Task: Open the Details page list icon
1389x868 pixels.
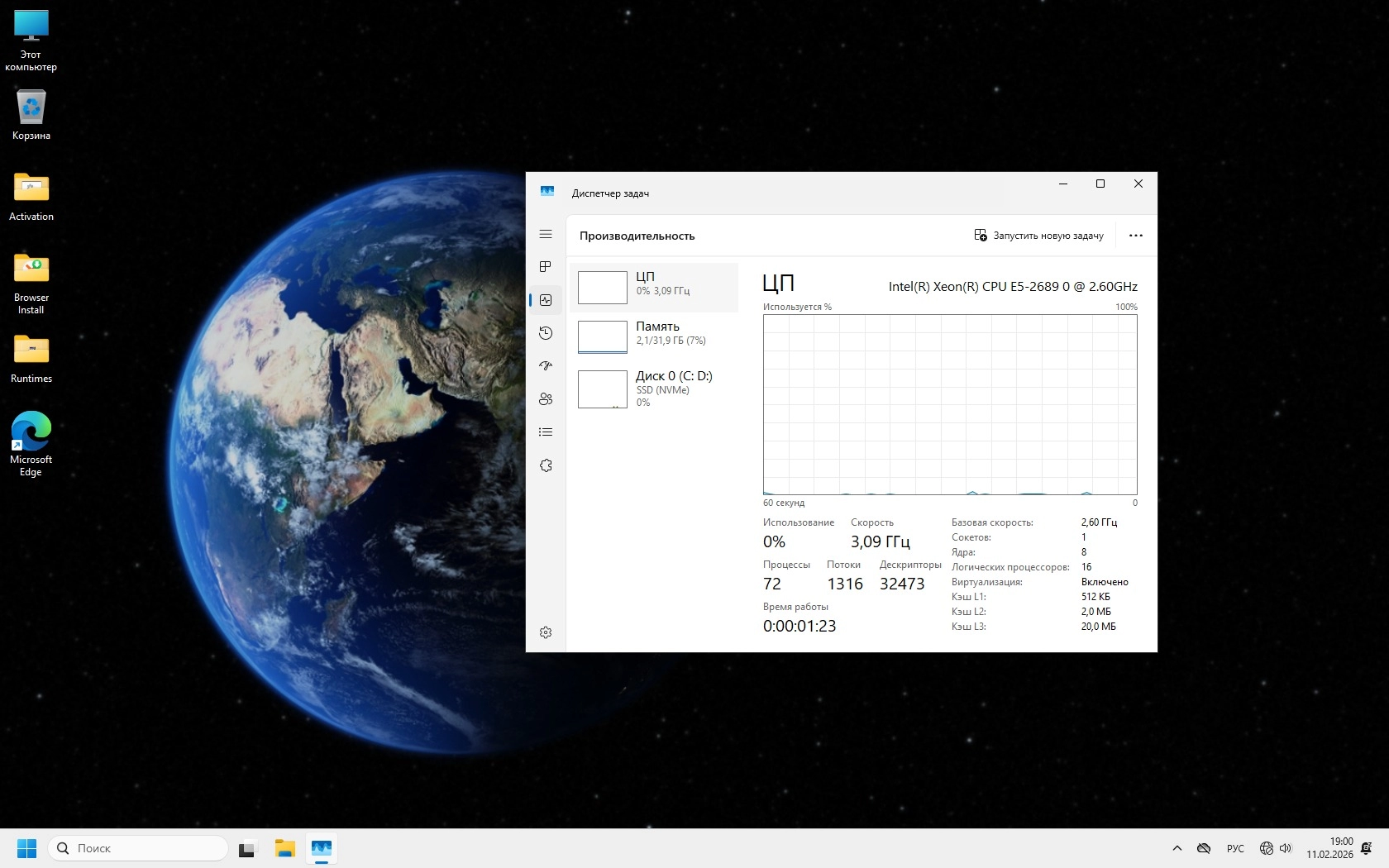Action: click(x=546, y=432)
